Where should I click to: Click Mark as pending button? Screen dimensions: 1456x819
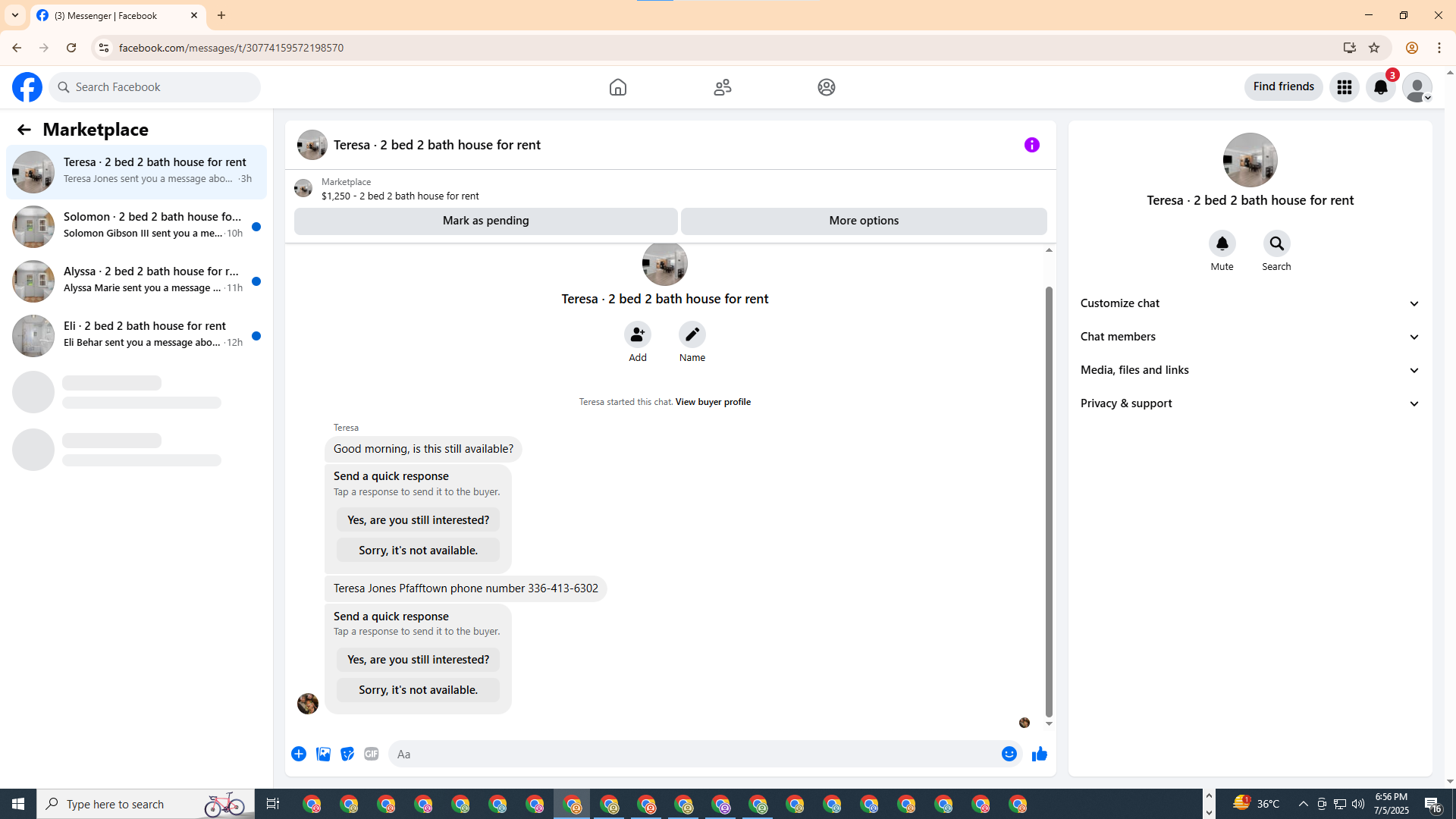tap(485, 221)
